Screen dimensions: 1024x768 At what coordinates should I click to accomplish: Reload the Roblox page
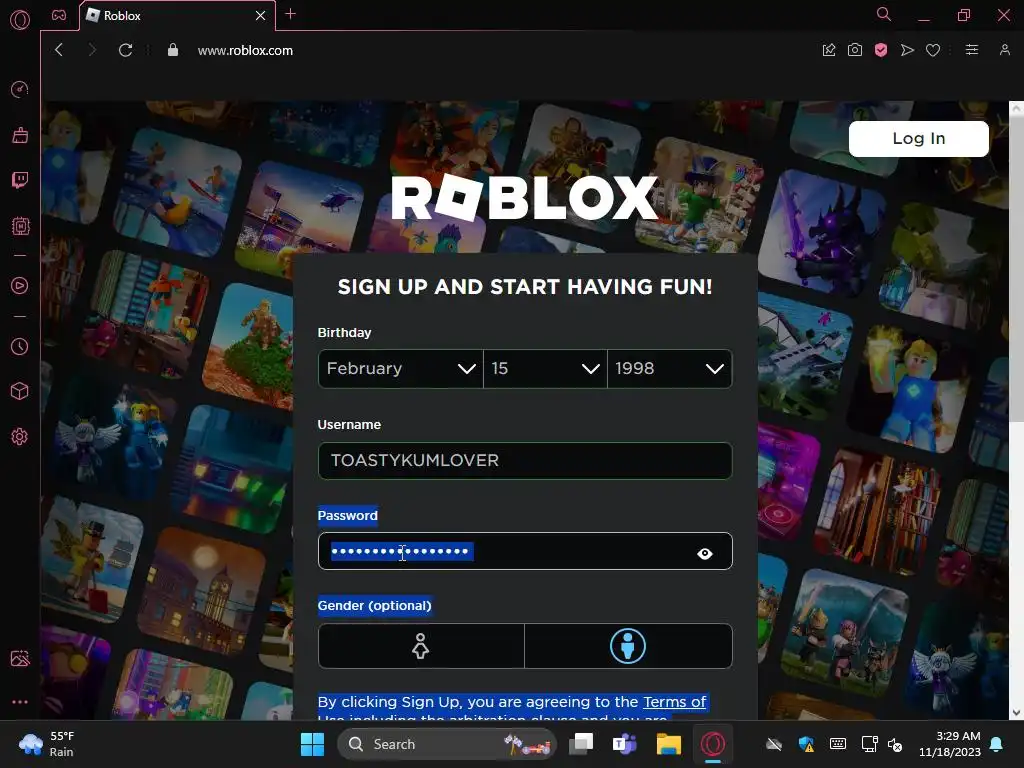(125, 50)
